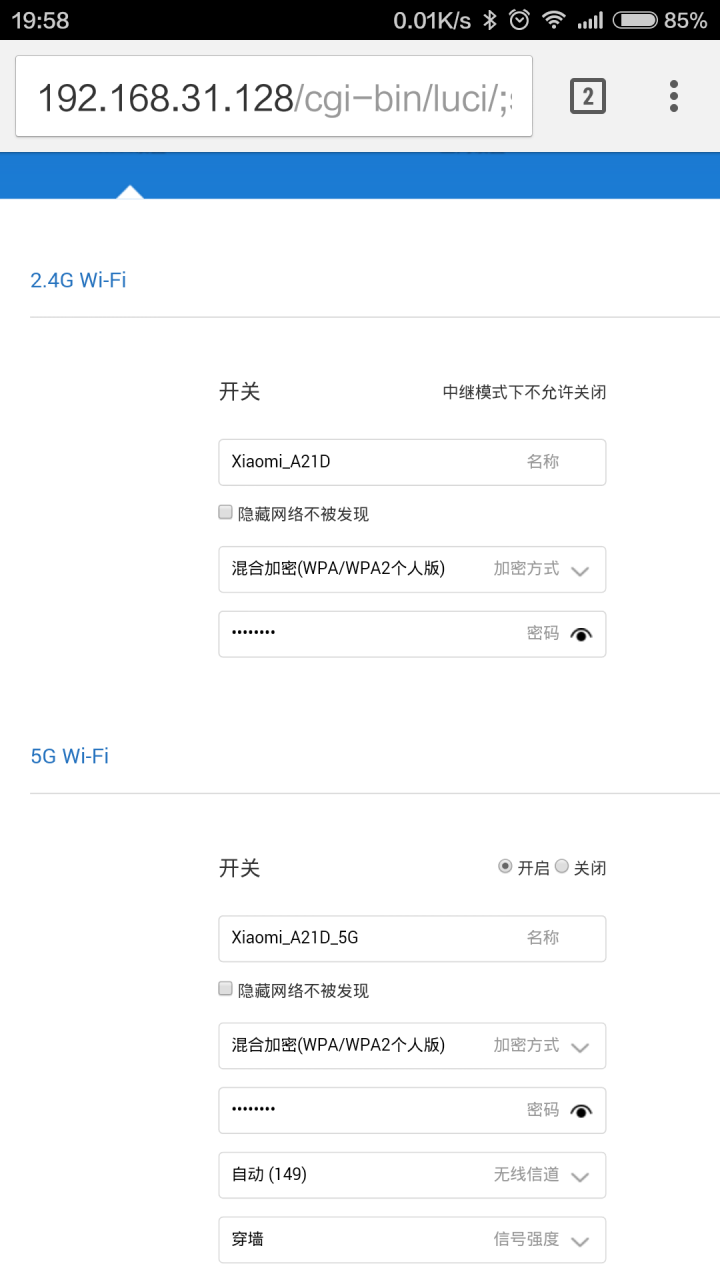Edit the Xiaomi_A21D_5G network name field
Viewport: 720px width, 1280px height.
412,938
